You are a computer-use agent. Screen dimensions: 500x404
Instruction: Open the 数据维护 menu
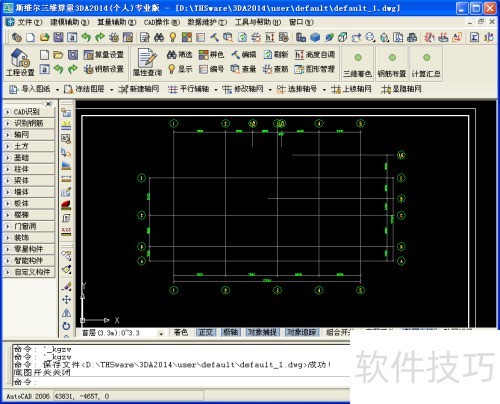point(207,22)
